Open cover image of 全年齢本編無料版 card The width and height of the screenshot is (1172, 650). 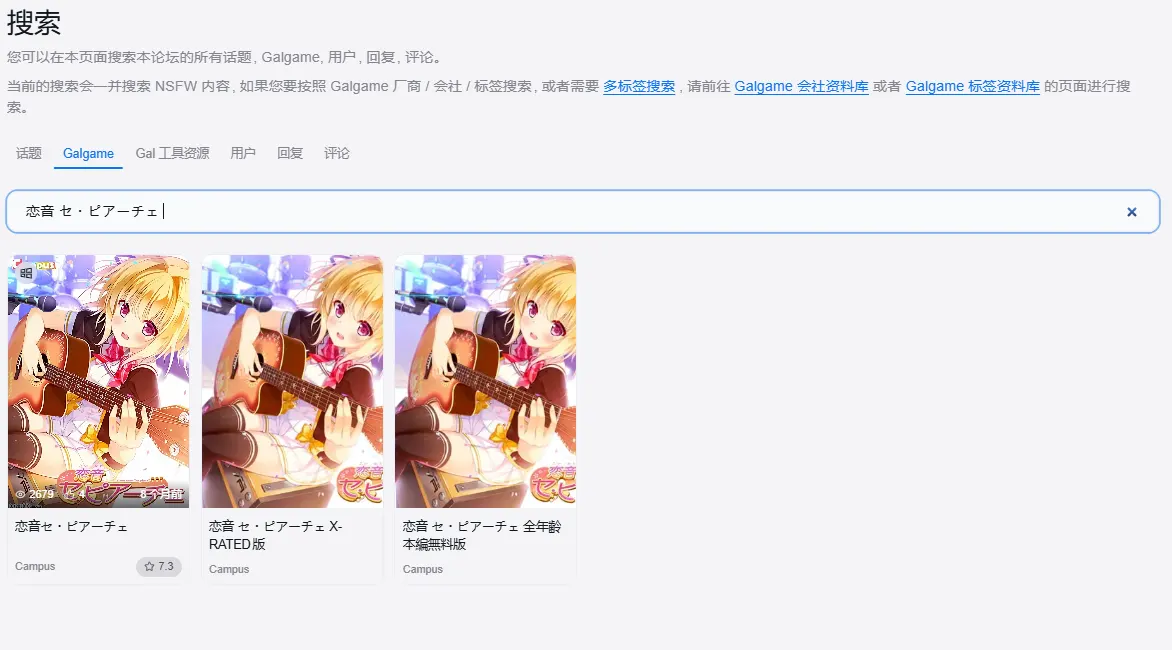pyautogui.click(x=486, y=382)
